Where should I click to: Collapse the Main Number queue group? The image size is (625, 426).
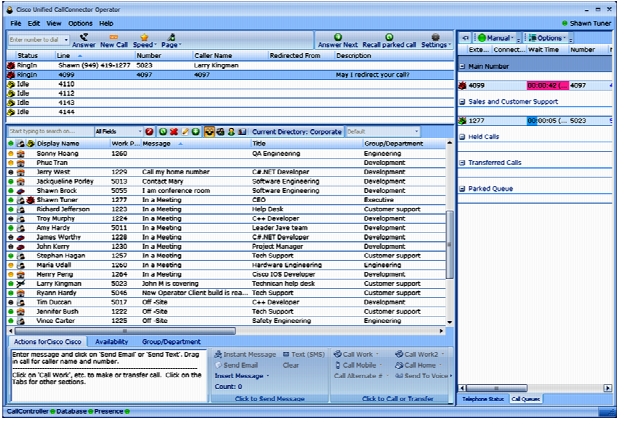[462, 67]
